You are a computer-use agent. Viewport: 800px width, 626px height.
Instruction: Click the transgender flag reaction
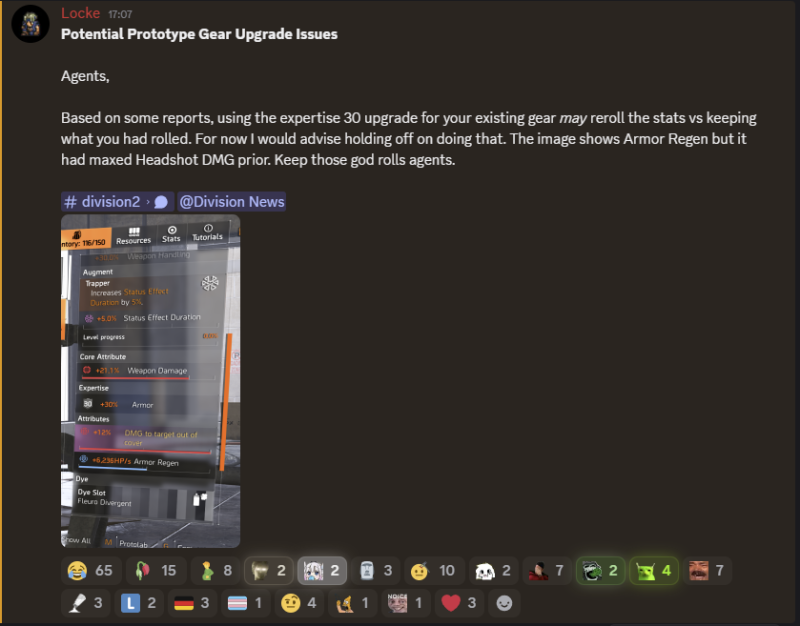click(x=246, y=603)
